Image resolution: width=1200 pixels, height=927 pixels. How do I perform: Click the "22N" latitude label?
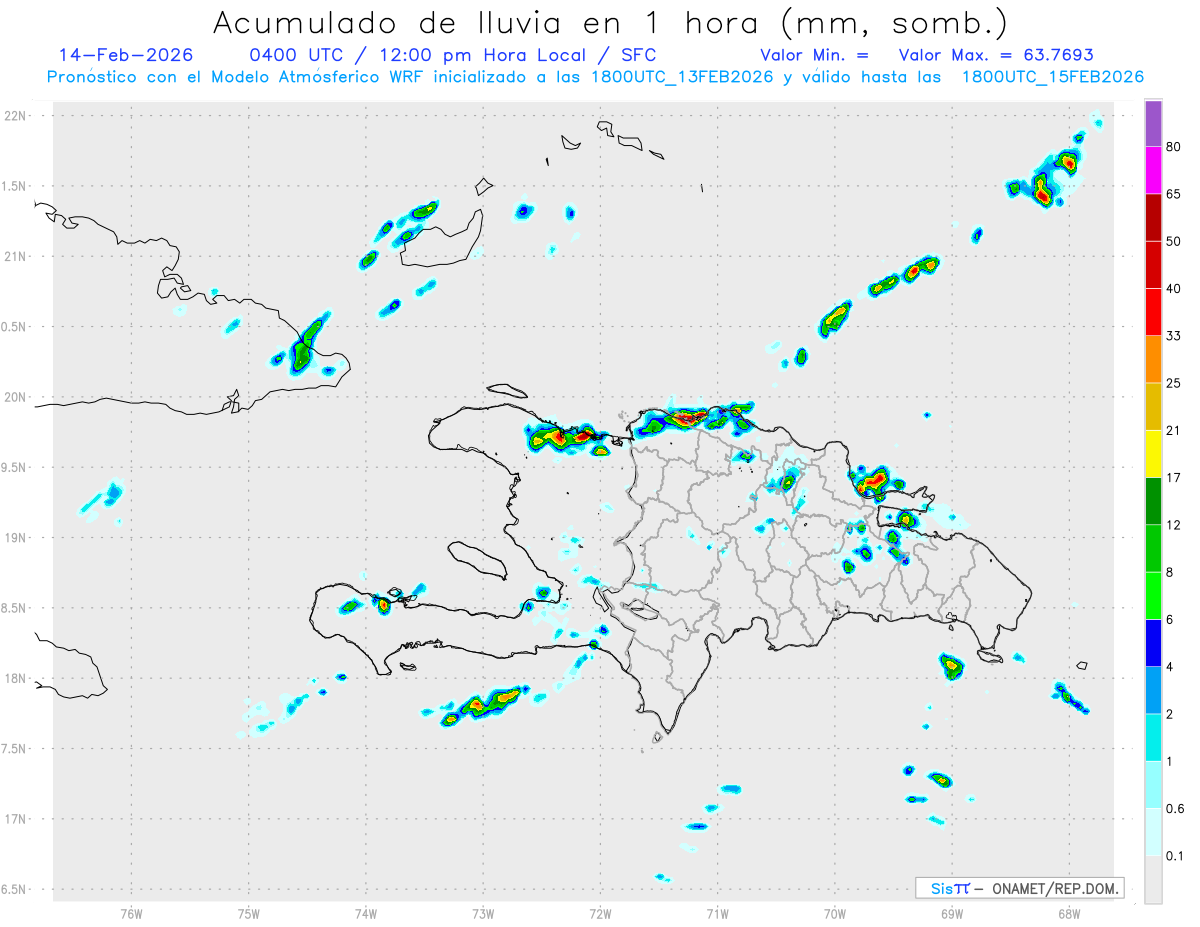point(14,116)
